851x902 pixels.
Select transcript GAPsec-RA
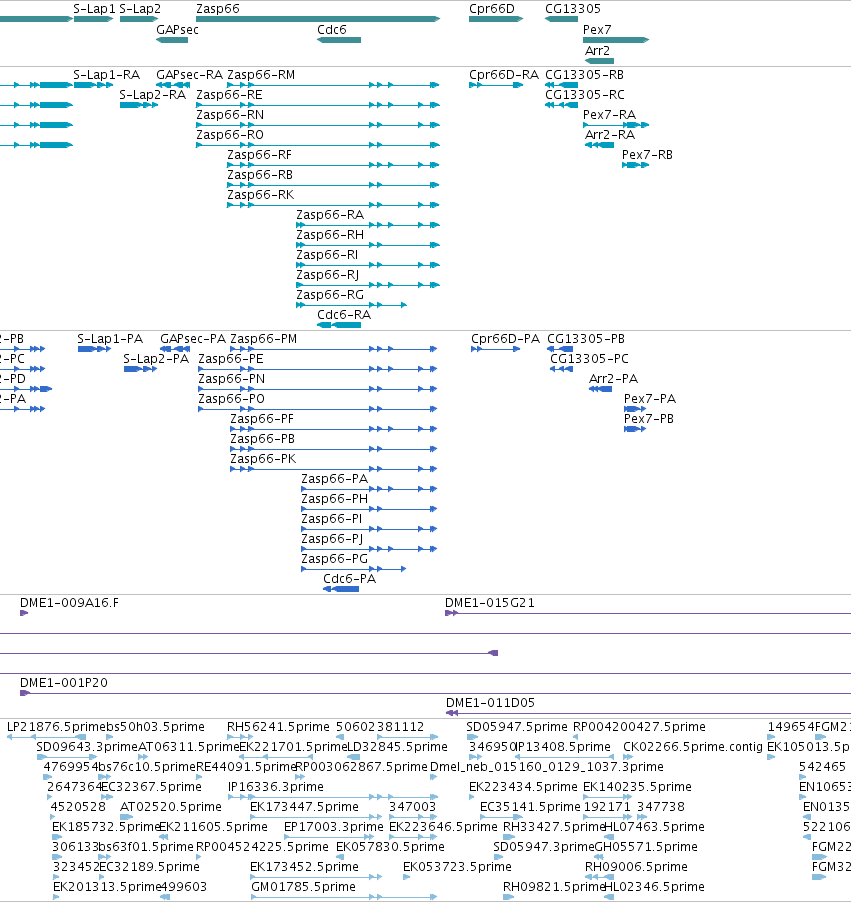click(189, 75)
